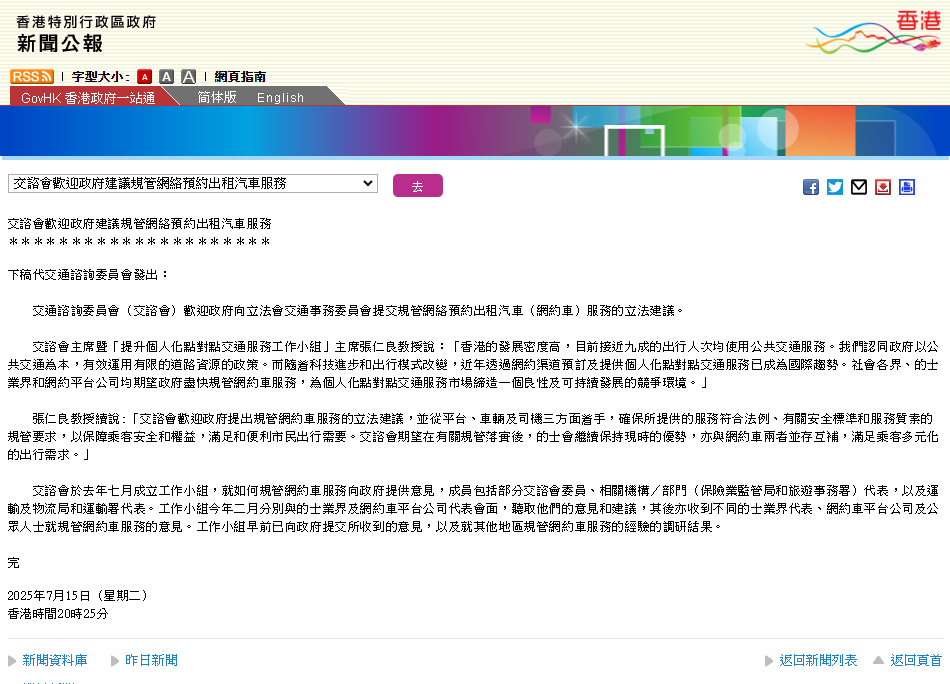
Task: Switch to the English version
Action: [x=280, y=97]
